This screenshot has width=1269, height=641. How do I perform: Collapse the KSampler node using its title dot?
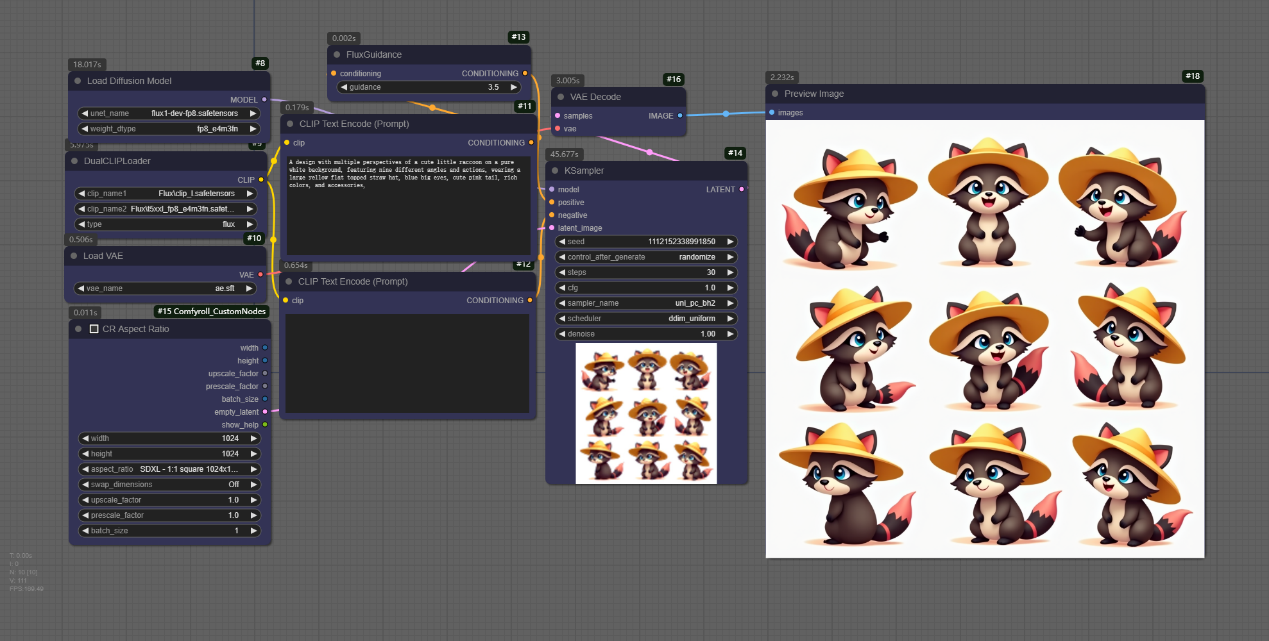coord(554,171)
